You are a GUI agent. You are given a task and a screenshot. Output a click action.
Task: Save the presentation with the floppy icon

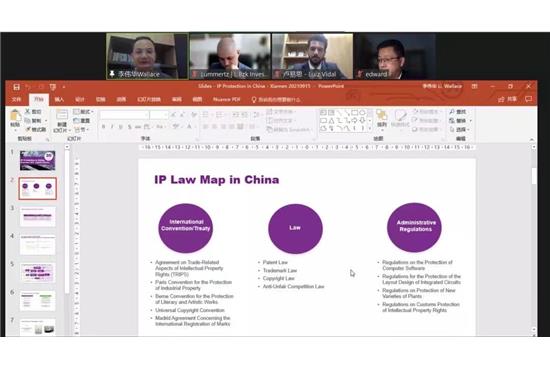[x=16, y=87]
